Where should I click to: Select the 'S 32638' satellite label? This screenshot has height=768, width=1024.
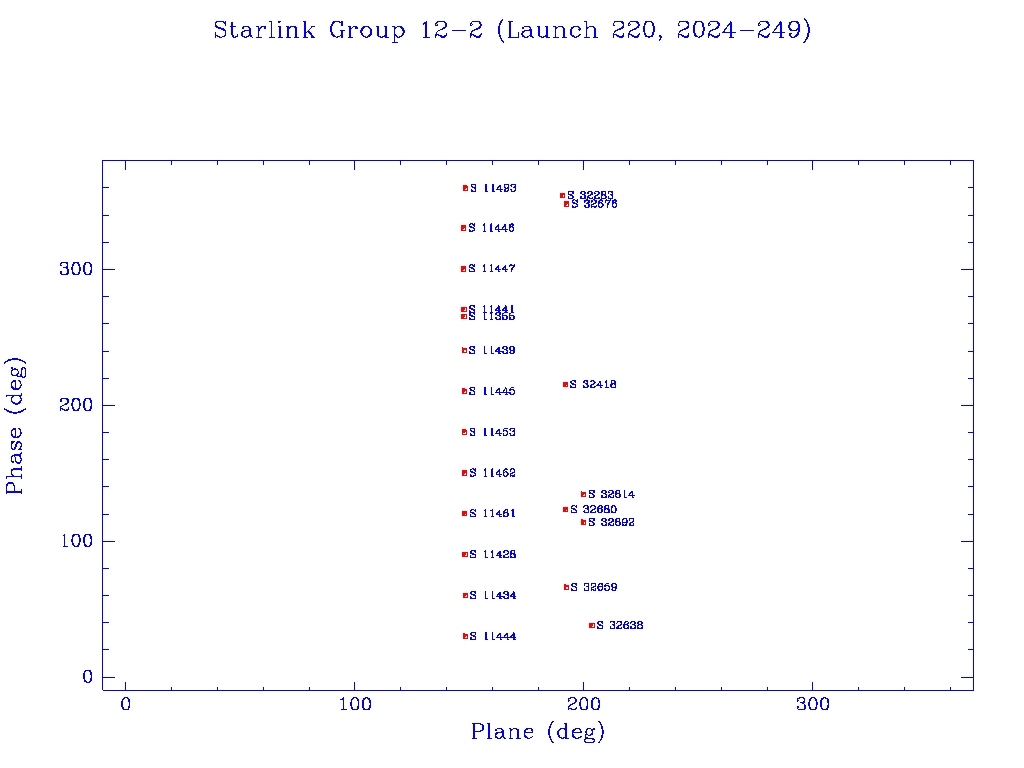point(620,626)
